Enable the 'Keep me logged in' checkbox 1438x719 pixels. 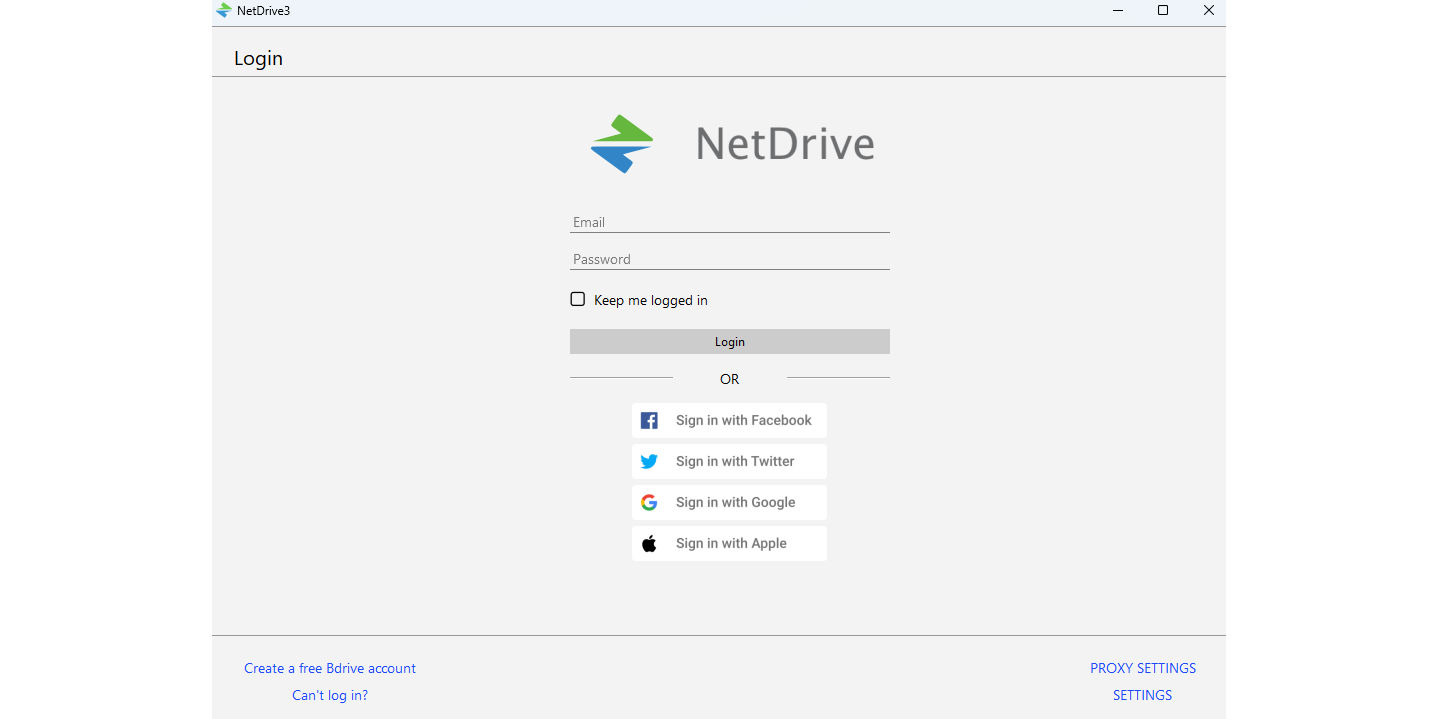[x=577, y=298]
